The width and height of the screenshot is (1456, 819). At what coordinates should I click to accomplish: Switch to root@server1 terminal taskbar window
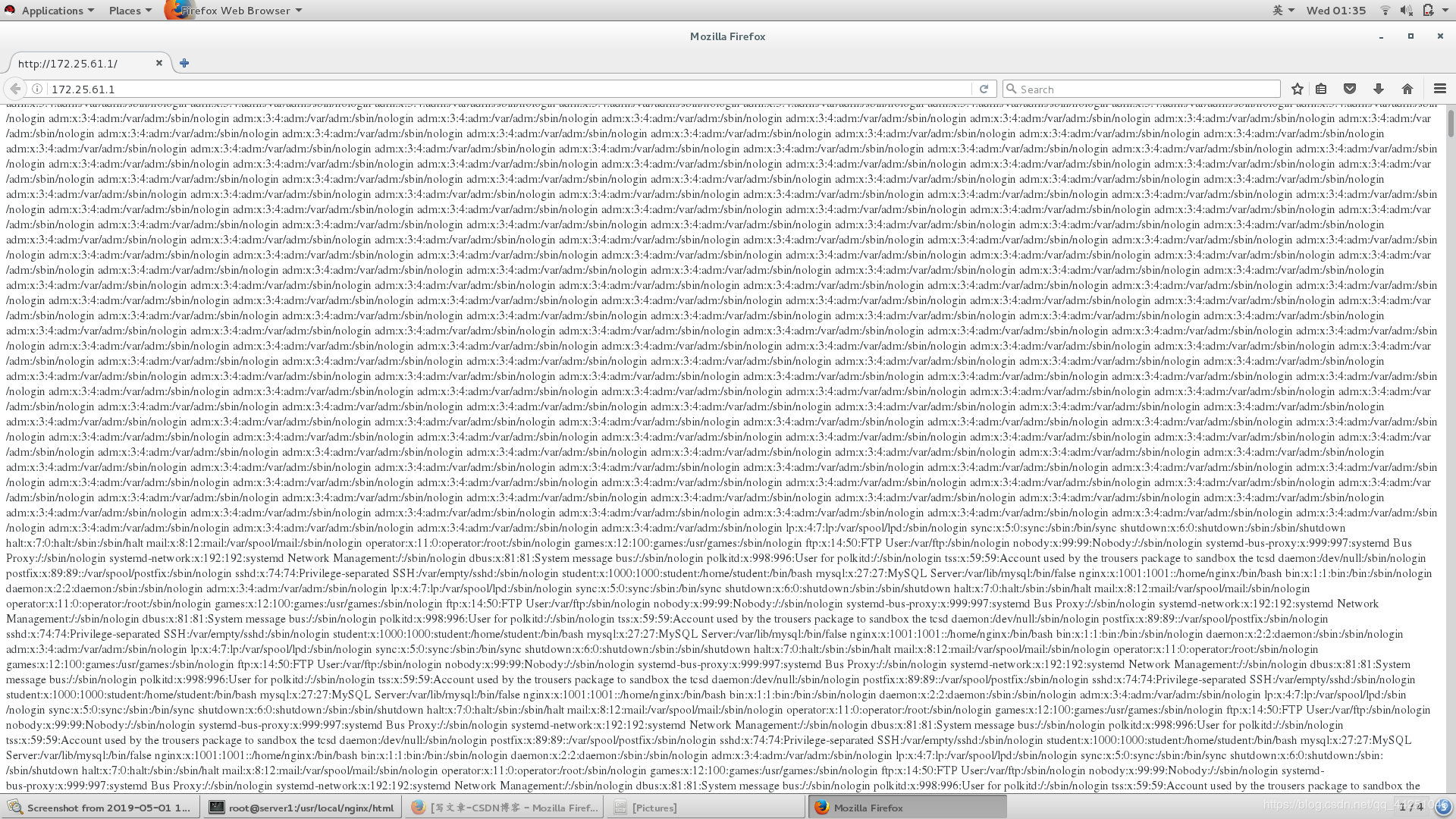click(302, 808)
